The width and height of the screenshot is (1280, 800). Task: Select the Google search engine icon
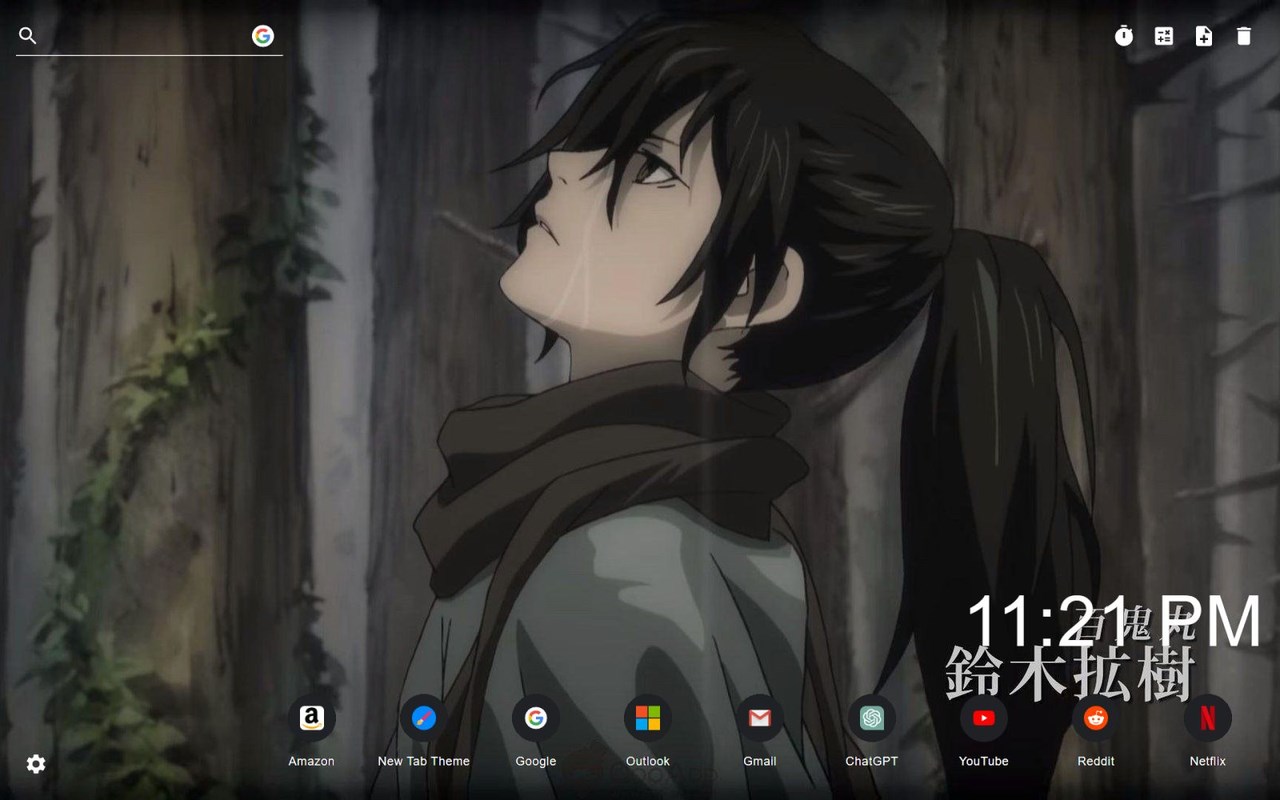click(263, 36)
